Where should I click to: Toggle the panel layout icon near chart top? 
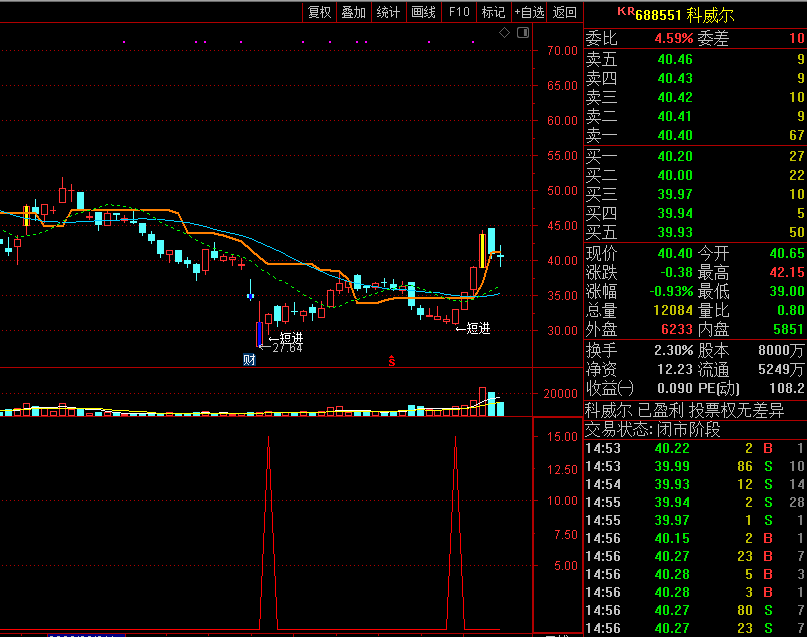(x=523, y=33)
